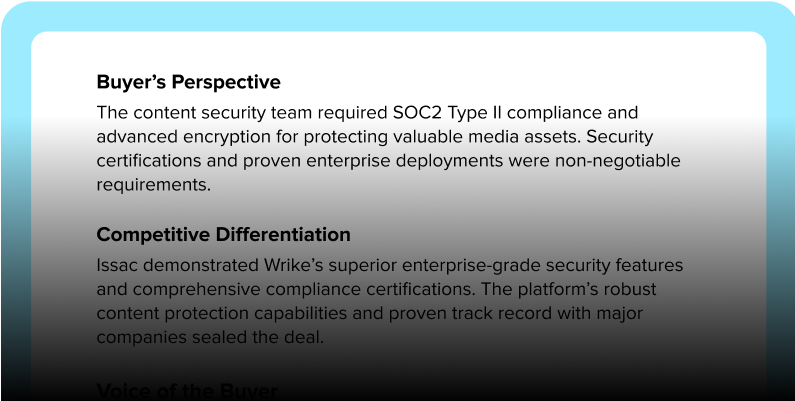Click the Buyer's Perspective heading
The height and width of the screenshot is (401, 795).
tap(188, 82)
